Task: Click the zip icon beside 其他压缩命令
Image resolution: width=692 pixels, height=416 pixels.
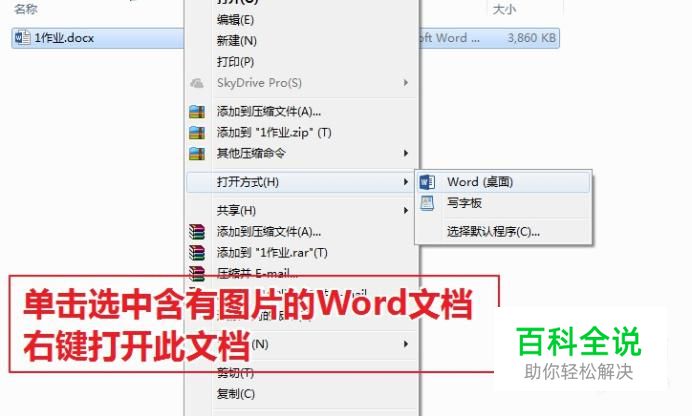Action: tap(197, 153)
